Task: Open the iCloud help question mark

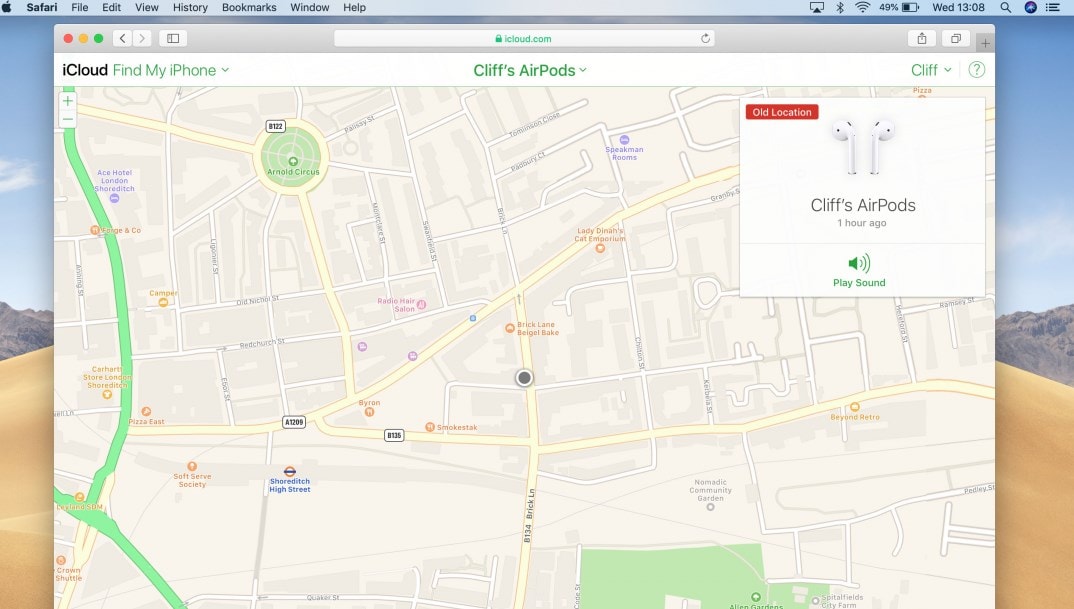Action: coord(976,70)
